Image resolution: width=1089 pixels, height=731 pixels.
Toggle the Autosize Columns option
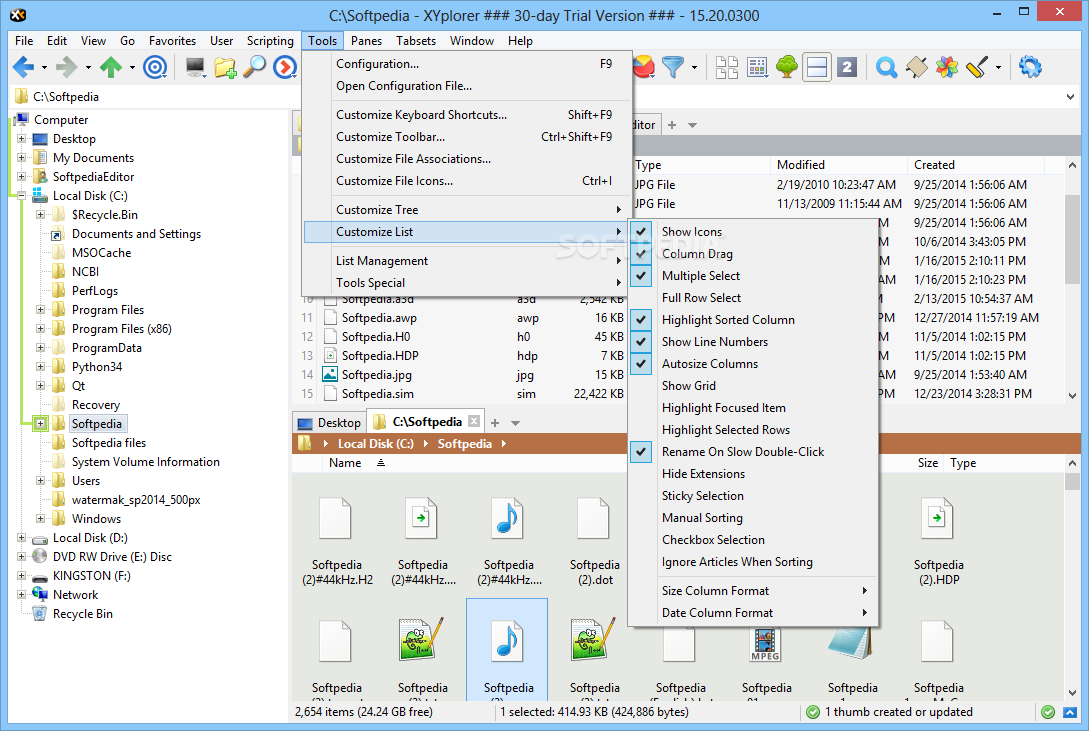coord(753,364)
